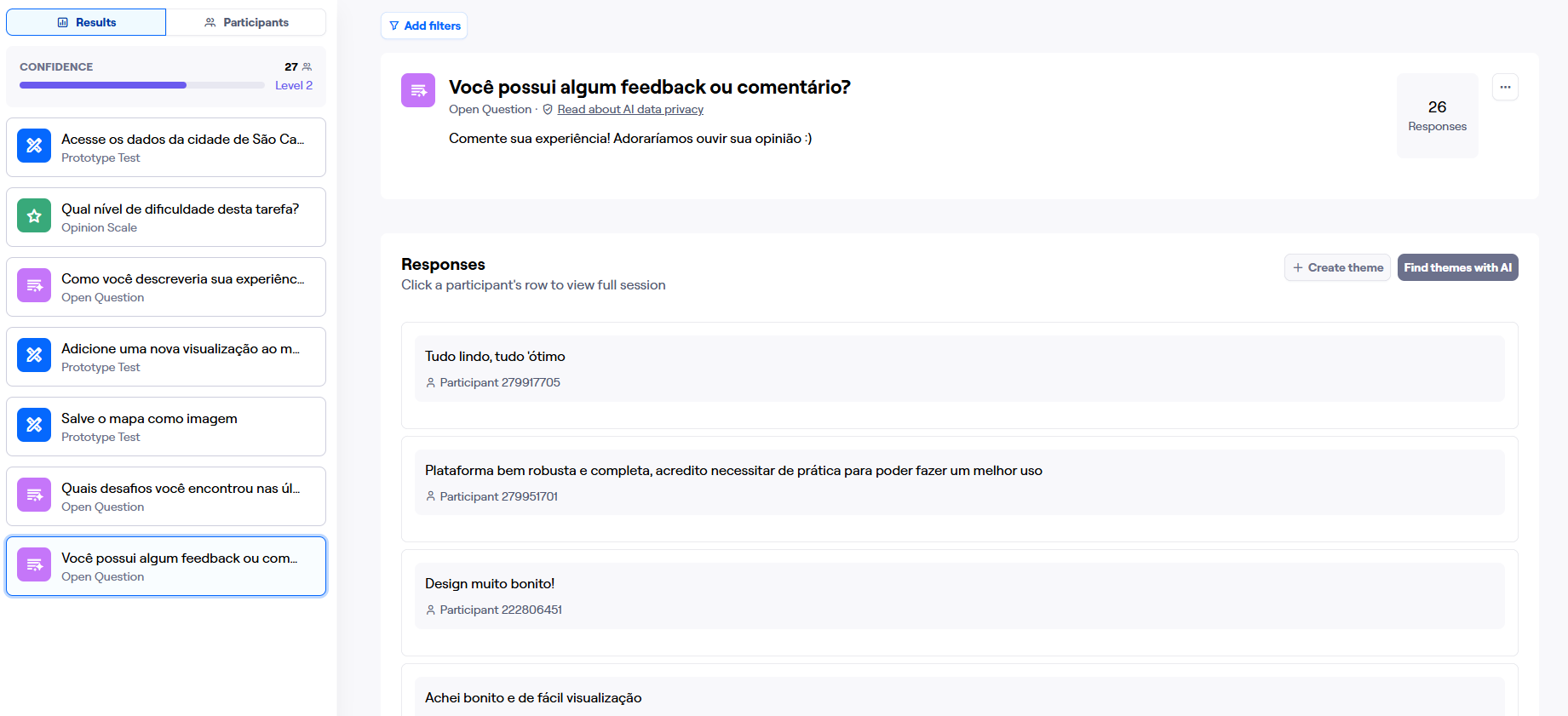
Task: Click the confidence level progress bar
Action: pos(141,85)
